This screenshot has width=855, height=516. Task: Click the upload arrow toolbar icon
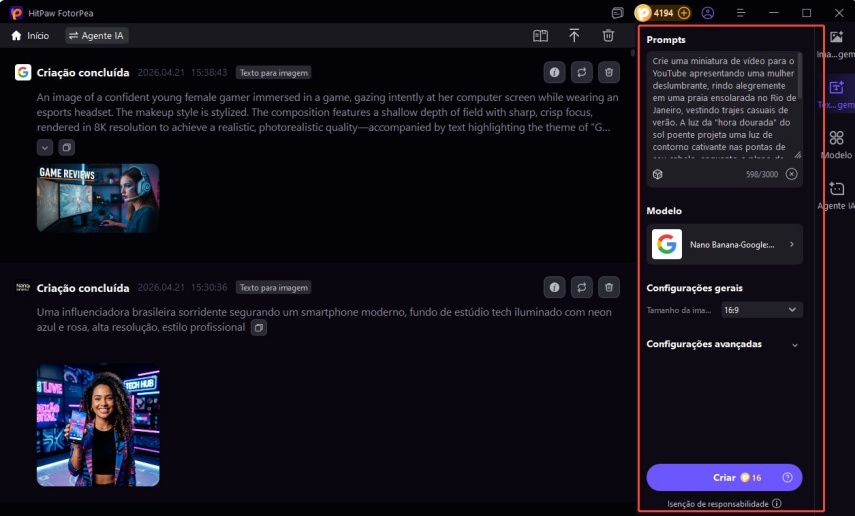pyautogui.click(x=574, y=36)
